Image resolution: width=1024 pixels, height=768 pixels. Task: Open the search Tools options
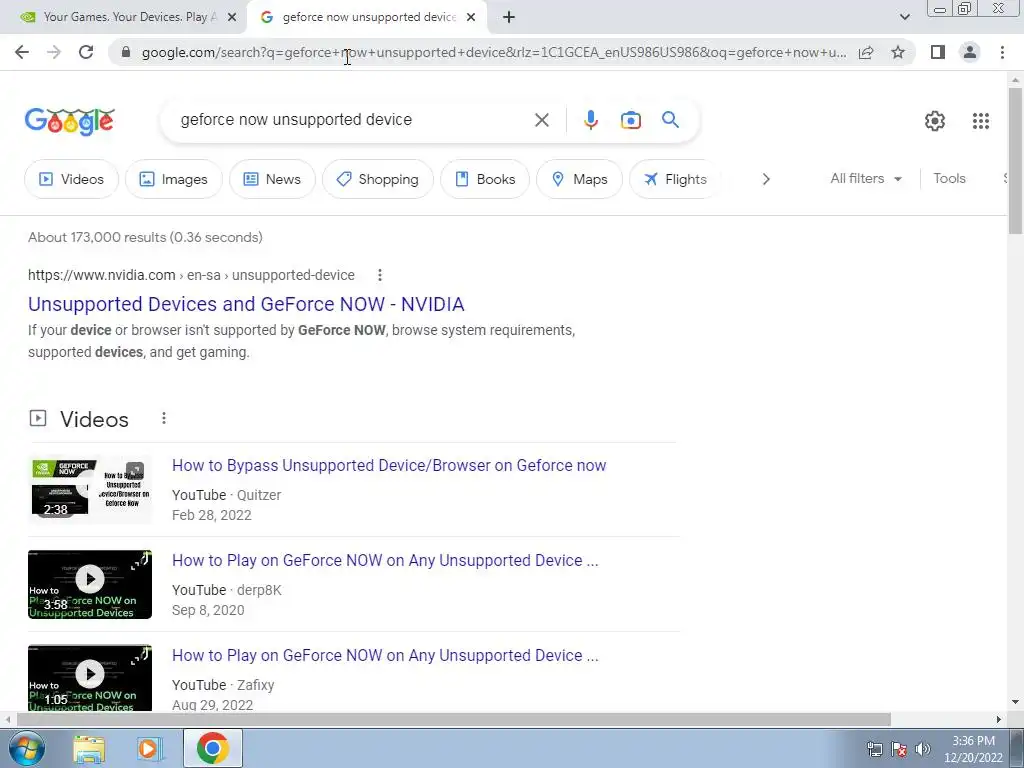(949, 178)
